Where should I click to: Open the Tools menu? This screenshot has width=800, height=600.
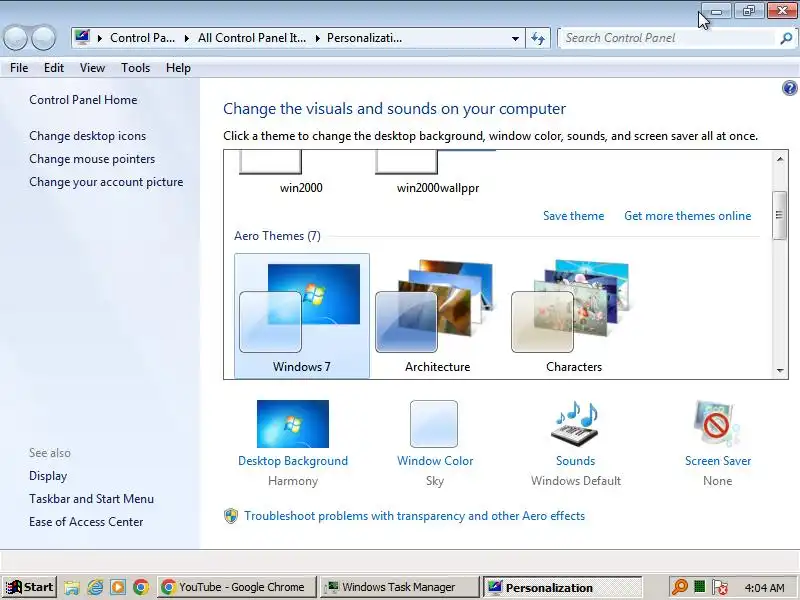click(135, 68)
